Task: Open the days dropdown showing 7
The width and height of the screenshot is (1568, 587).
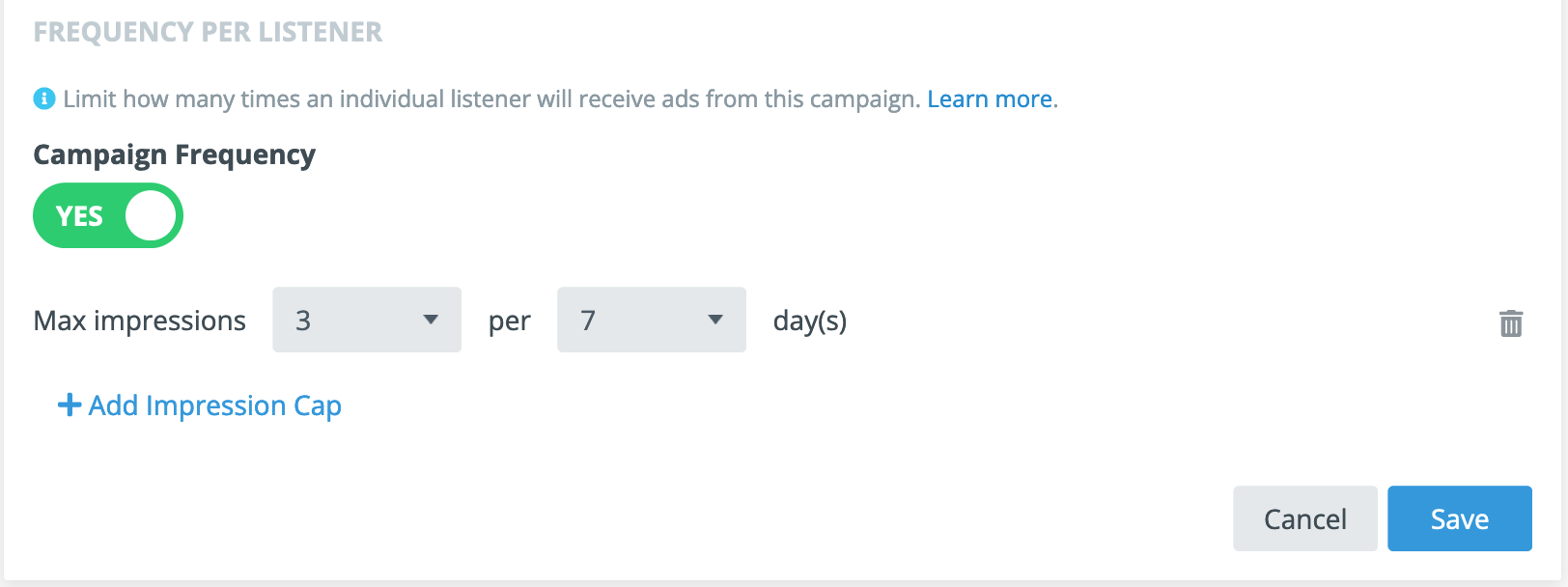Action: pyautogui.click(x=651, y=320)
